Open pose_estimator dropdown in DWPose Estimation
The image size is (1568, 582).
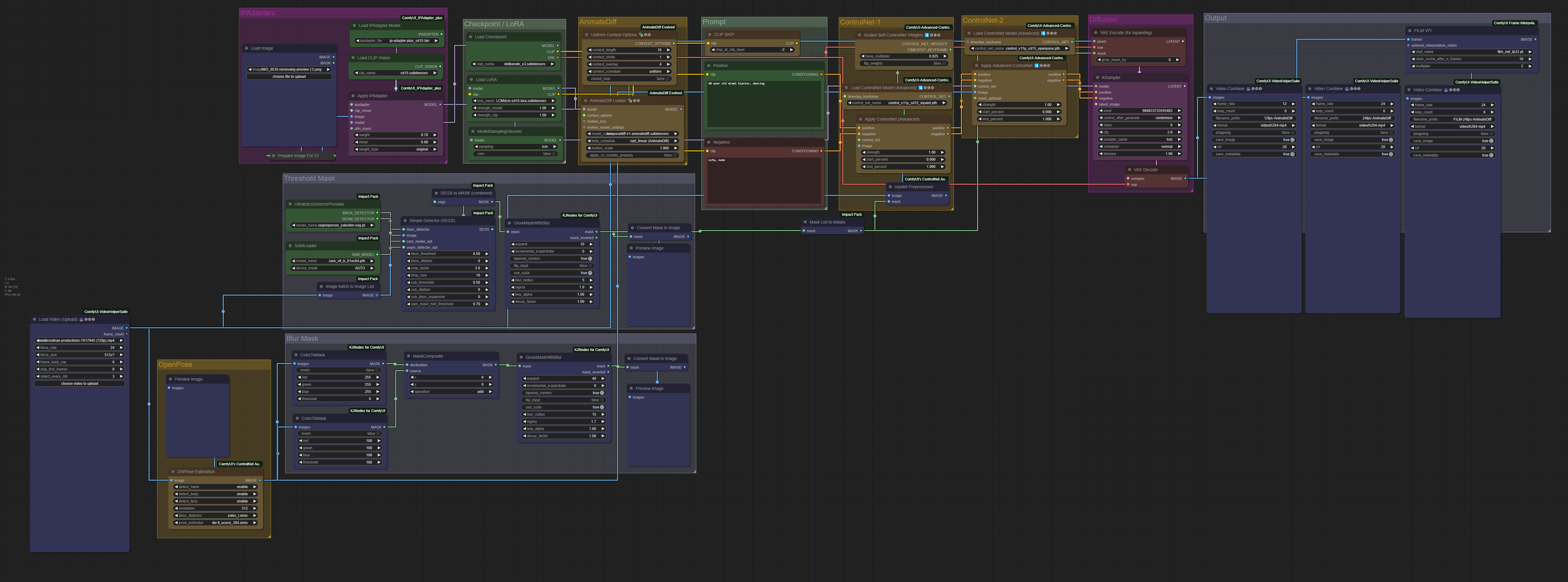pos(216,522)
